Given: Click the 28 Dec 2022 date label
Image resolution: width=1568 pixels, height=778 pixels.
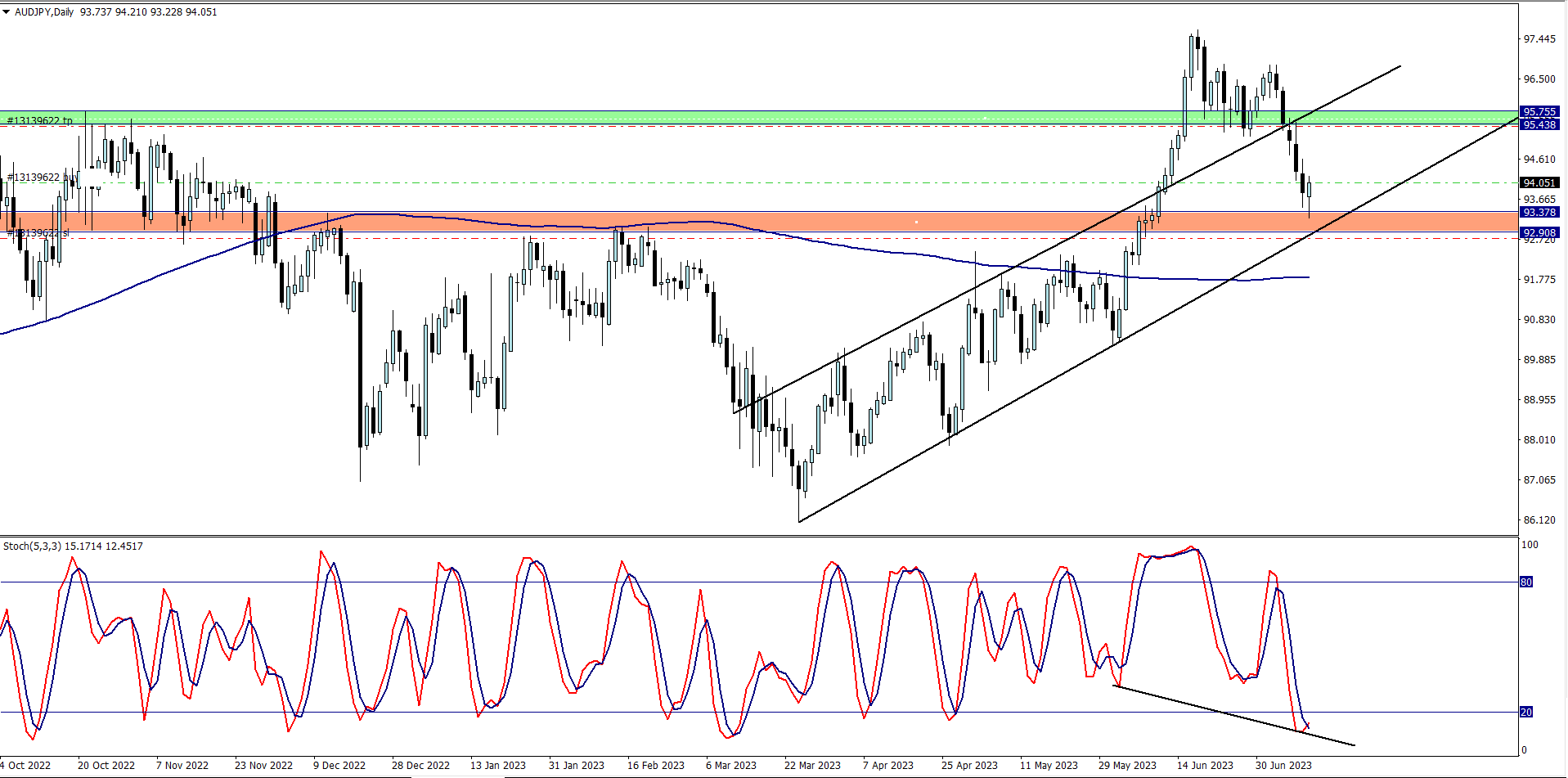Looking at the screenshot, I should tap(420, 766).
